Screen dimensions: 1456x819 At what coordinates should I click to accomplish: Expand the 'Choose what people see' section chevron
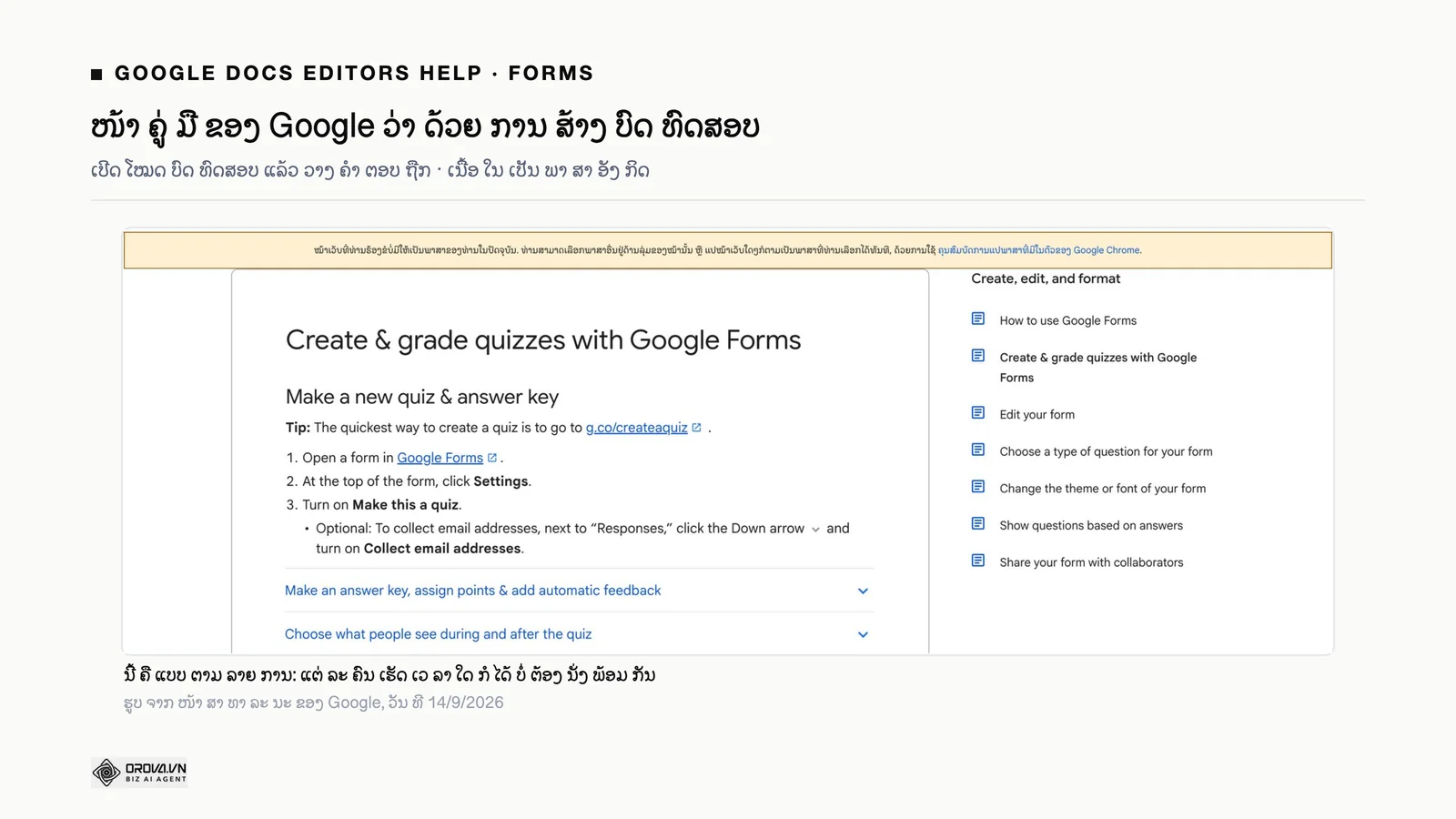[863, 635]
